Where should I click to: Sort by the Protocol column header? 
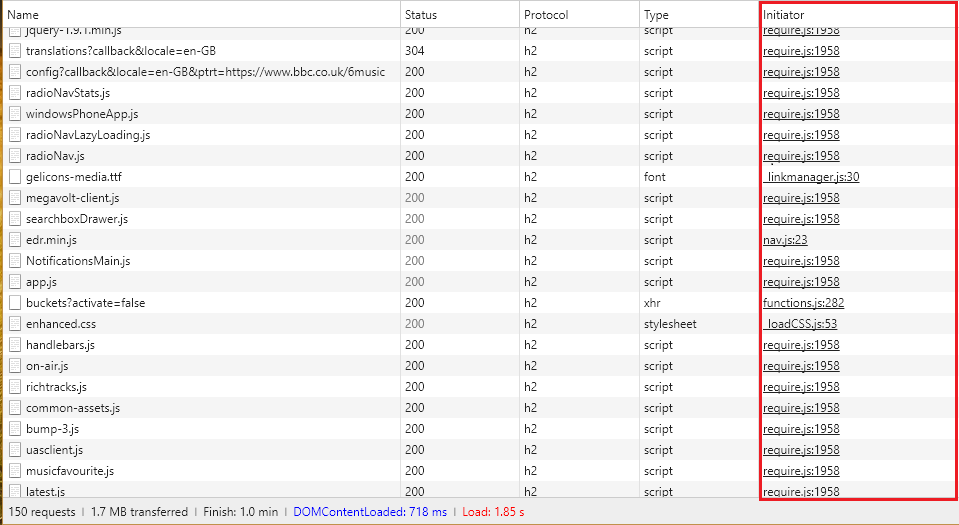[579, 14]
